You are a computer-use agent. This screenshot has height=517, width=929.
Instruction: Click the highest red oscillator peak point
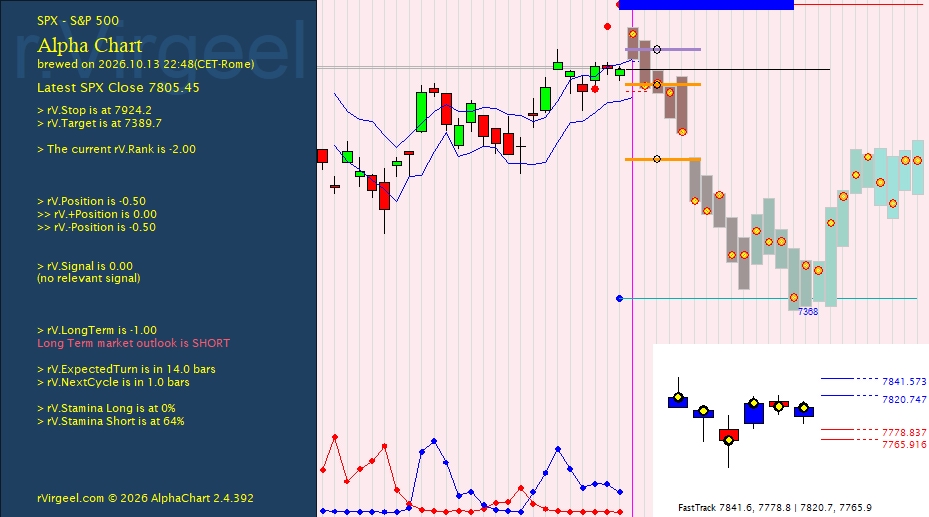[x=335, y=437]
